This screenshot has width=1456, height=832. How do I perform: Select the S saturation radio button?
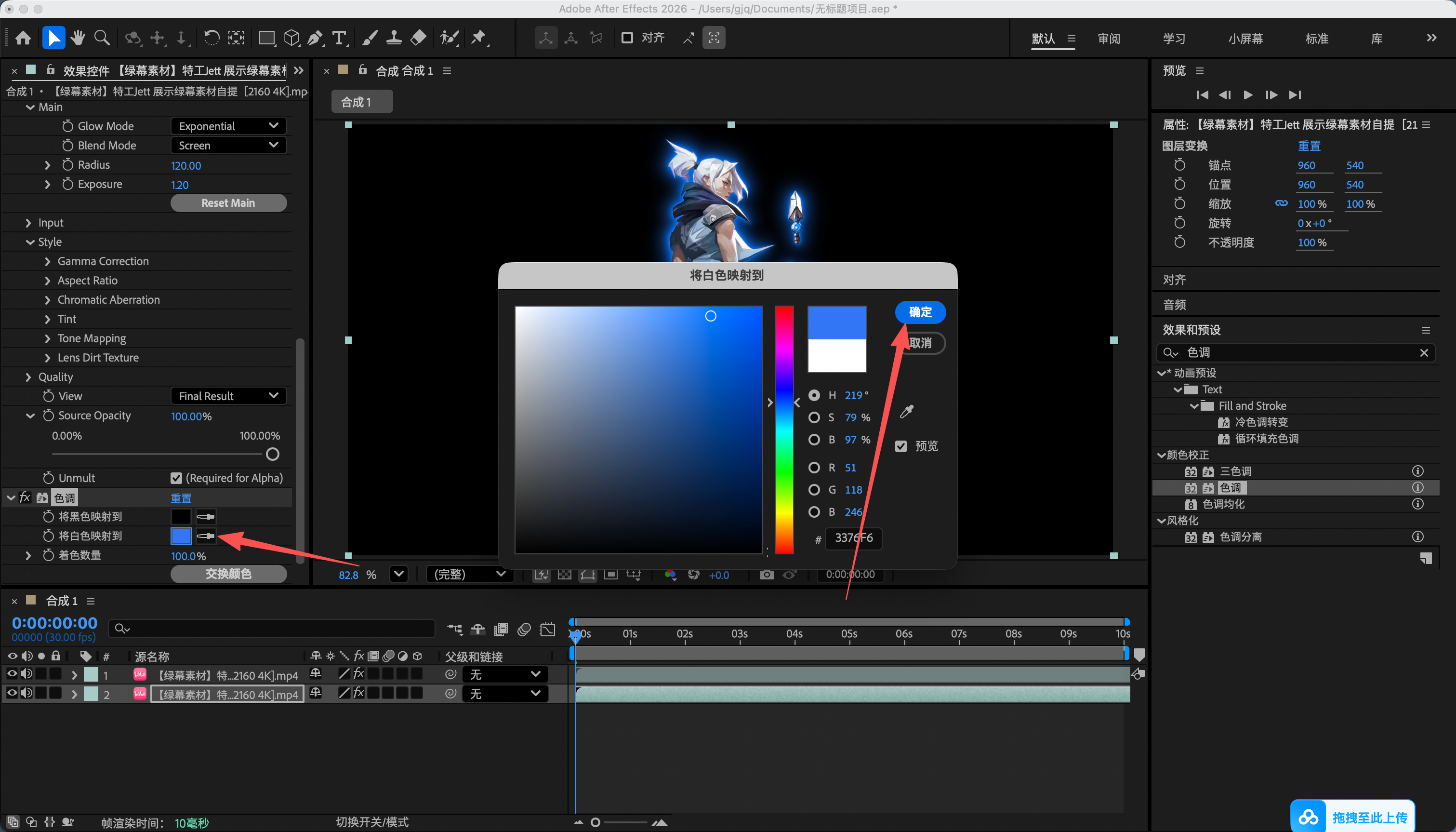(814, 418)
